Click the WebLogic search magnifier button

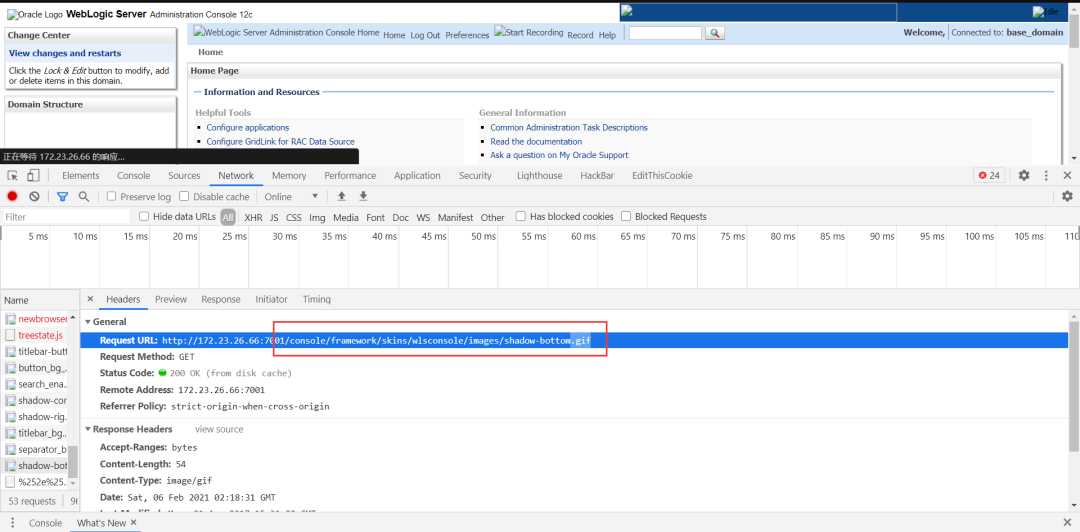[x=715, y=33]
